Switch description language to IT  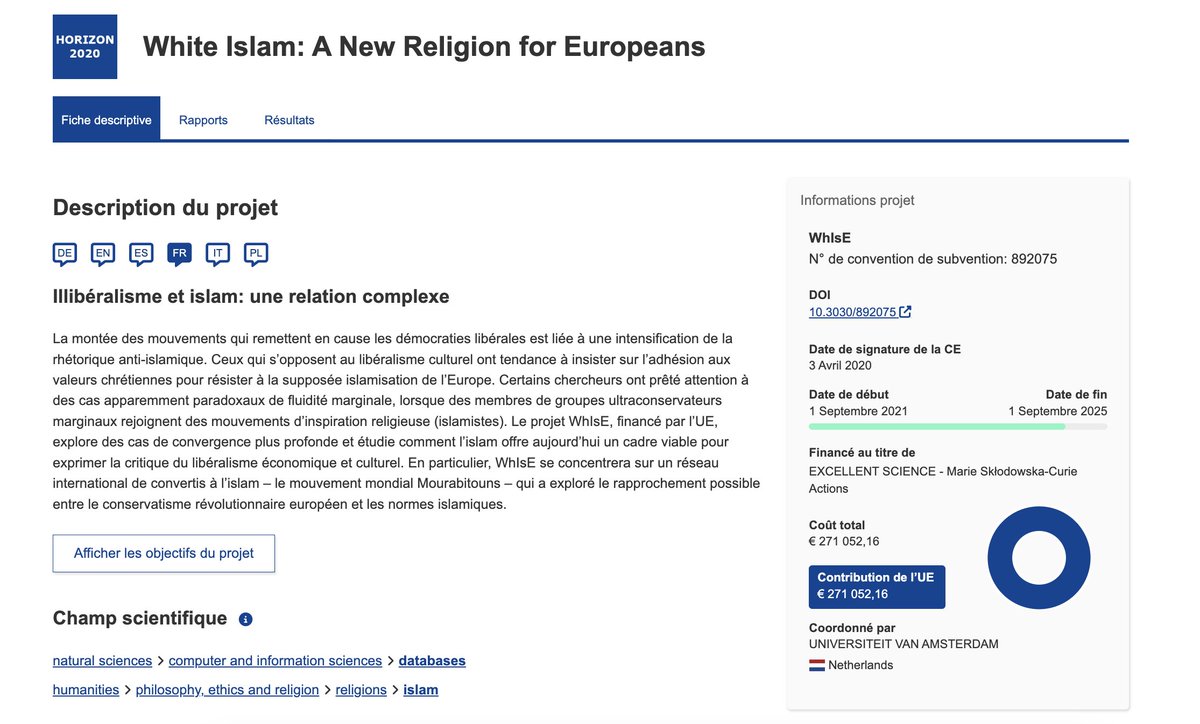[x=218, y=254]
